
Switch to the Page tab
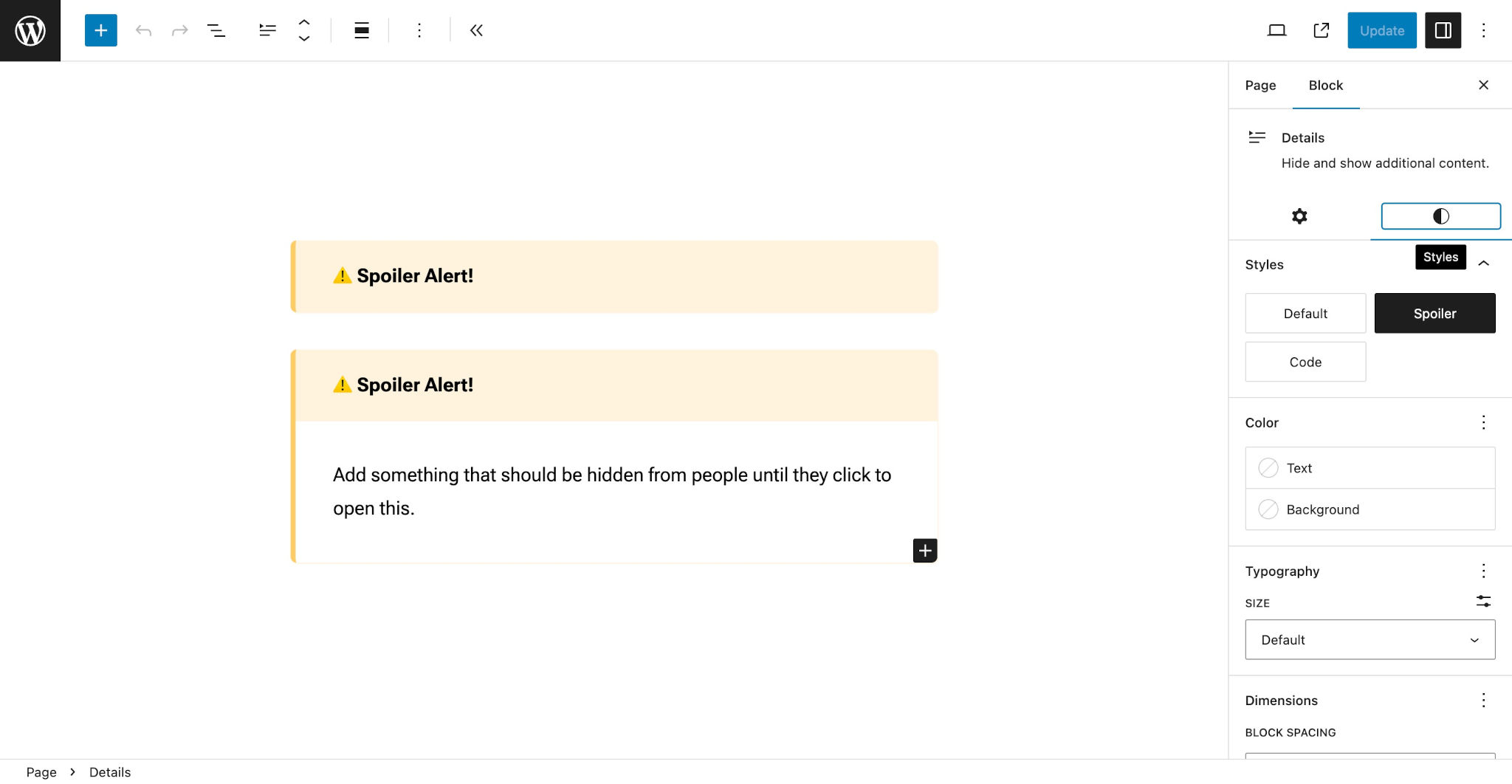click(x=1260, y=85)
